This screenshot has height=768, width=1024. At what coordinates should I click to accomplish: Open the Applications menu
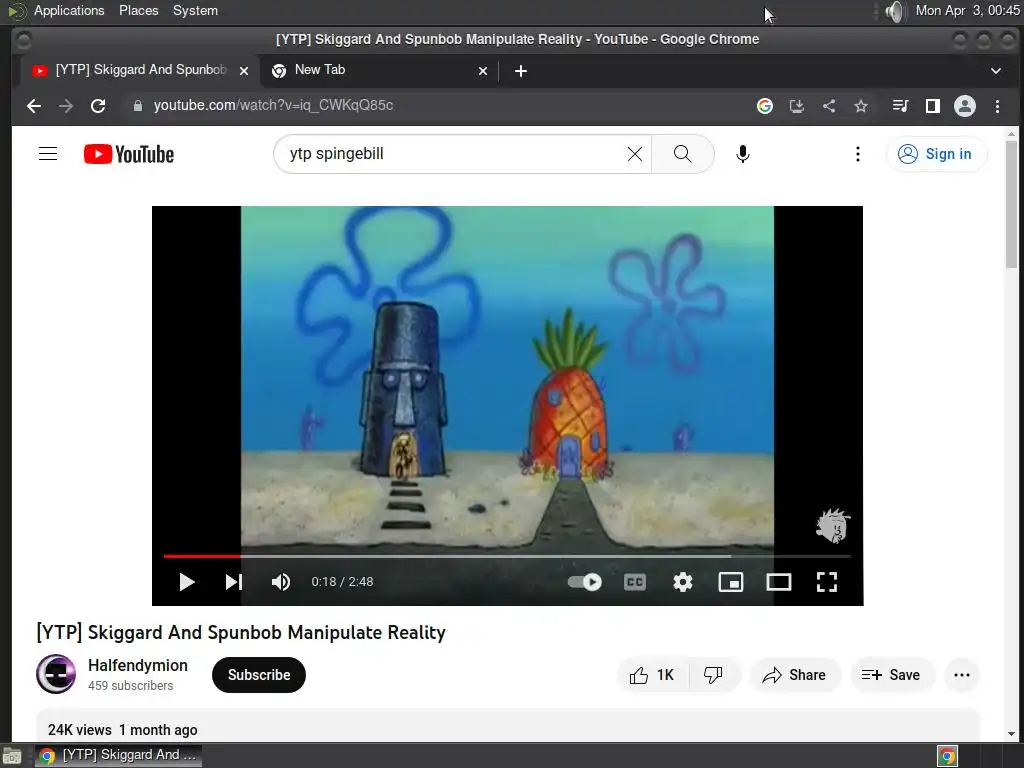[x=69, y=10]
